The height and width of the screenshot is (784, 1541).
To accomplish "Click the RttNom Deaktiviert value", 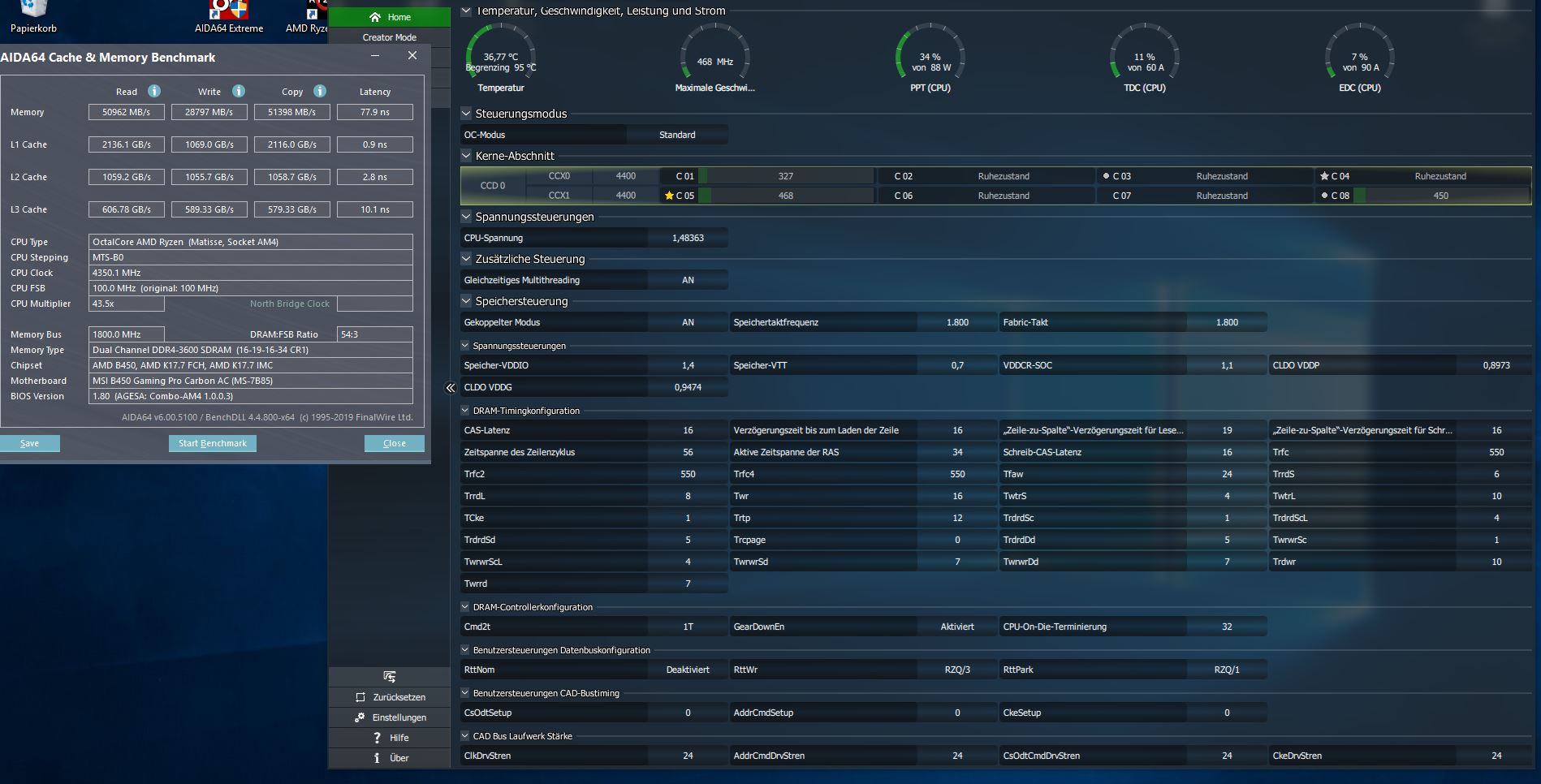I will pyautogui.click(x=688, y=670).
